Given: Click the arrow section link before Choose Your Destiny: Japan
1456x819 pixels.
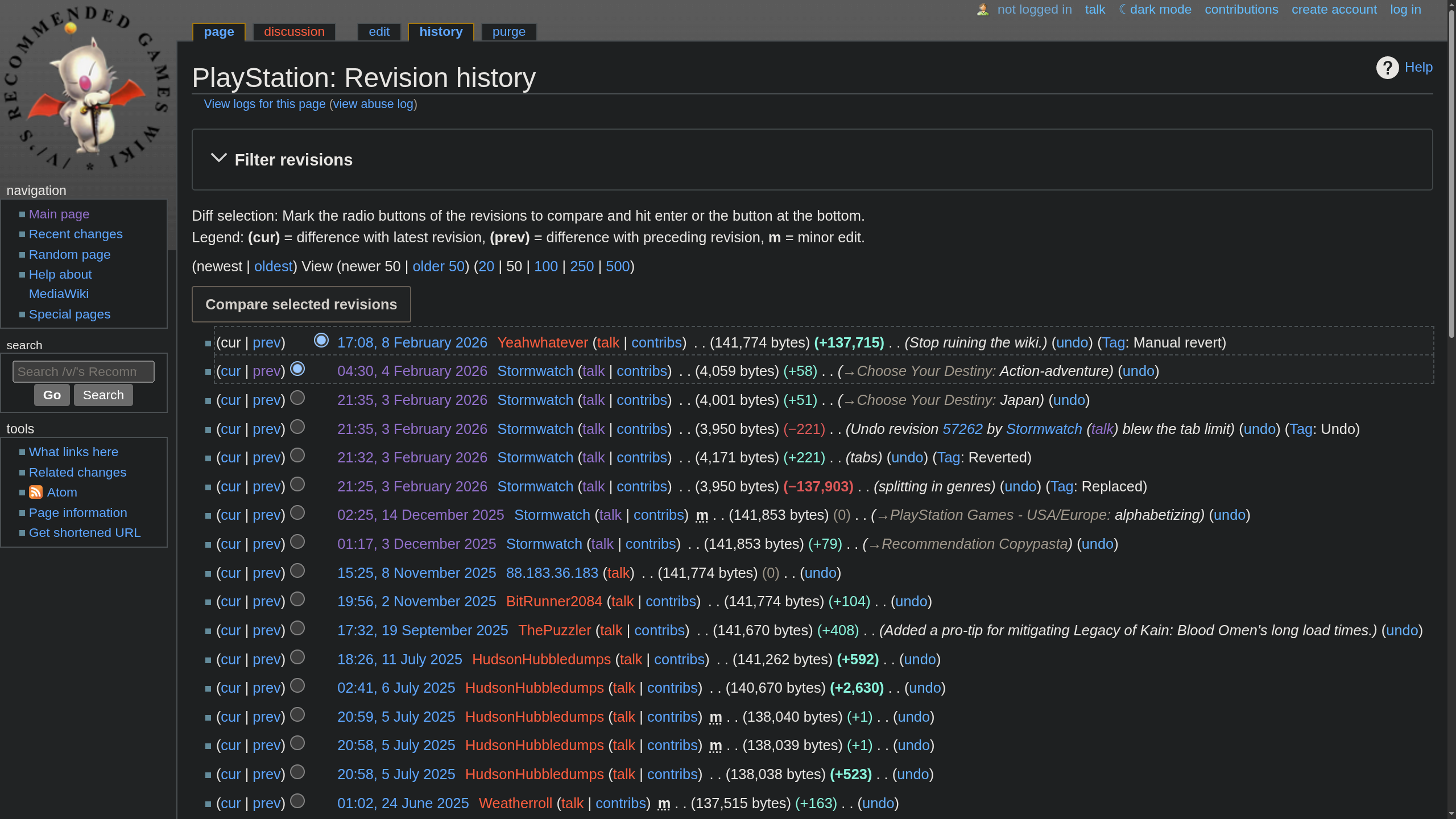Looking at the screenshot, I should (x=849, y=401).
